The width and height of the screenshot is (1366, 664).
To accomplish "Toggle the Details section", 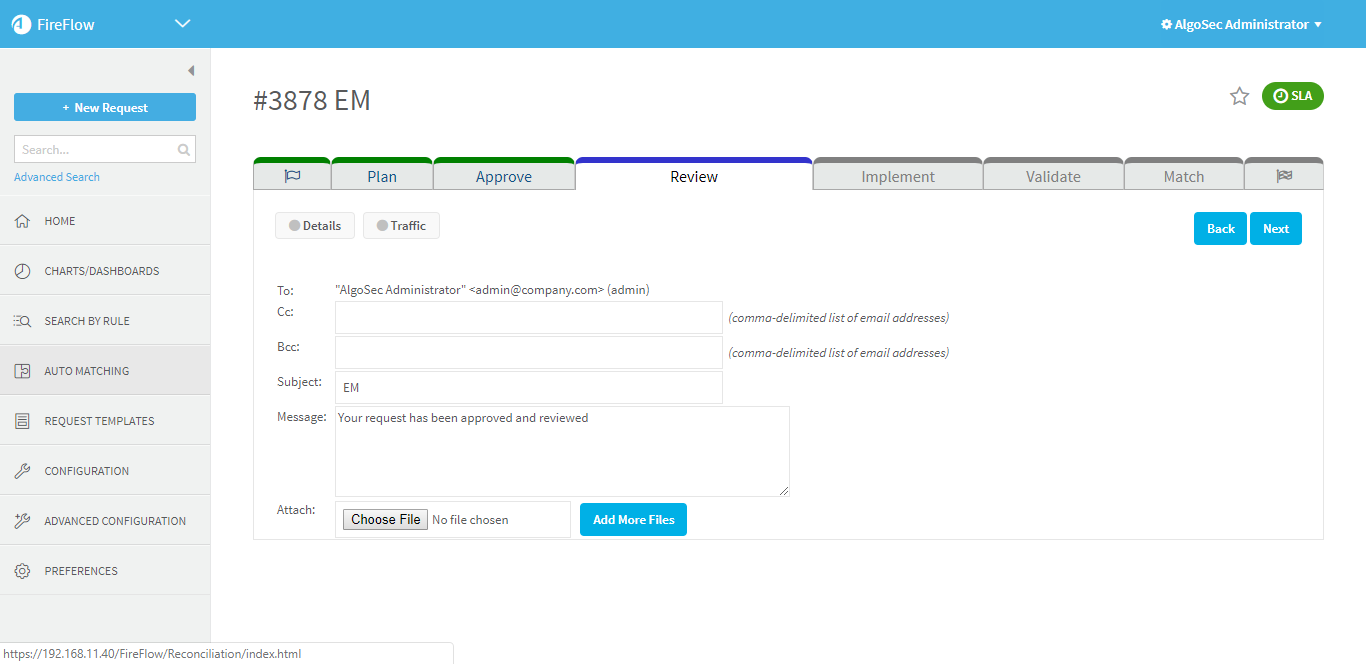I will click(x=314, y=226).
